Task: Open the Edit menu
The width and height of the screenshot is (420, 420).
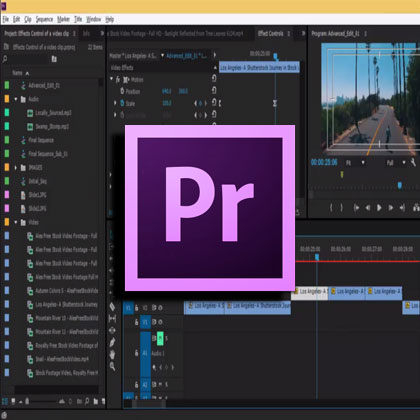Action: (17, 20)
